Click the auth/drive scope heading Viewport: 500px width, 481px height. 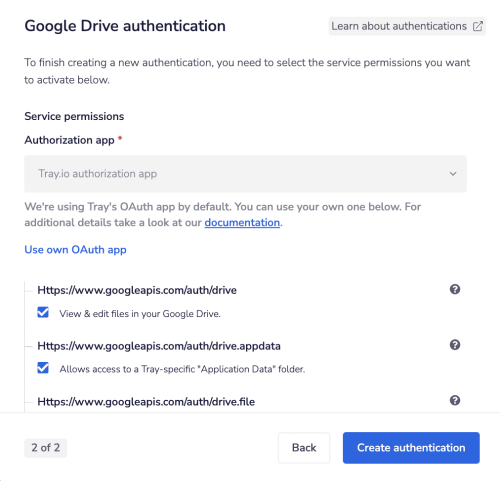137,290
